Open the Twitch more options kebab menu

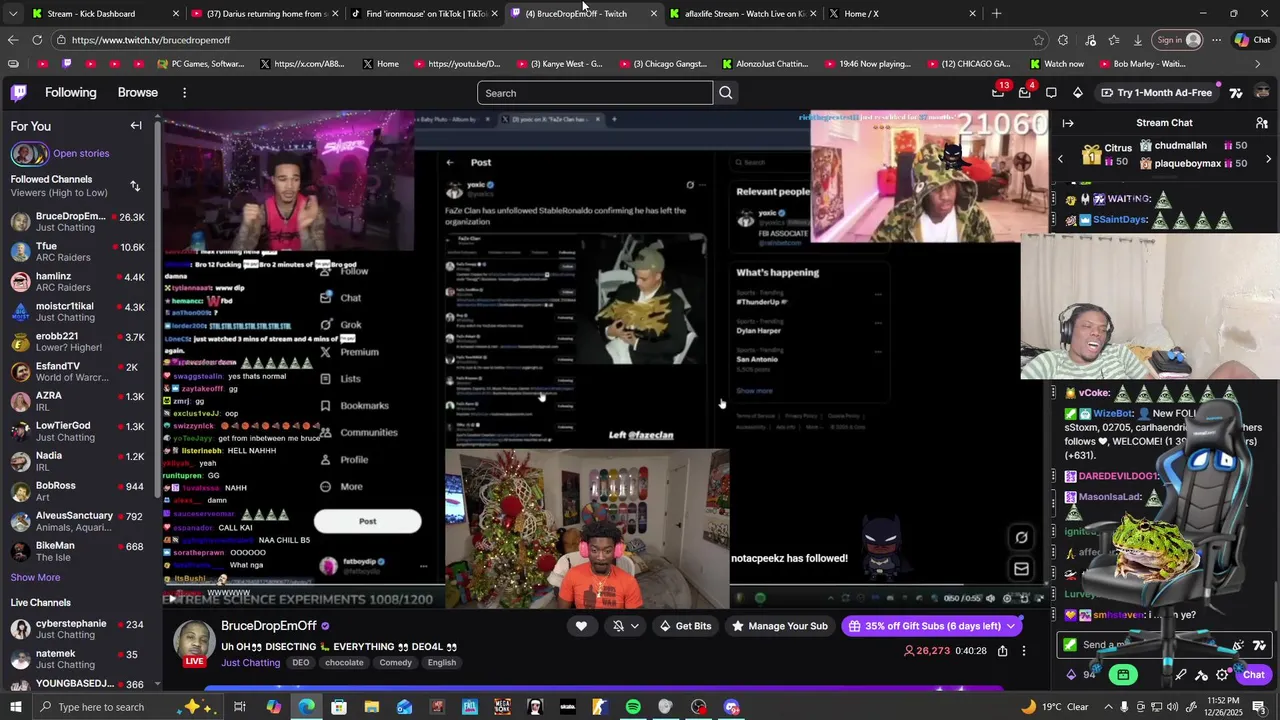184,93
